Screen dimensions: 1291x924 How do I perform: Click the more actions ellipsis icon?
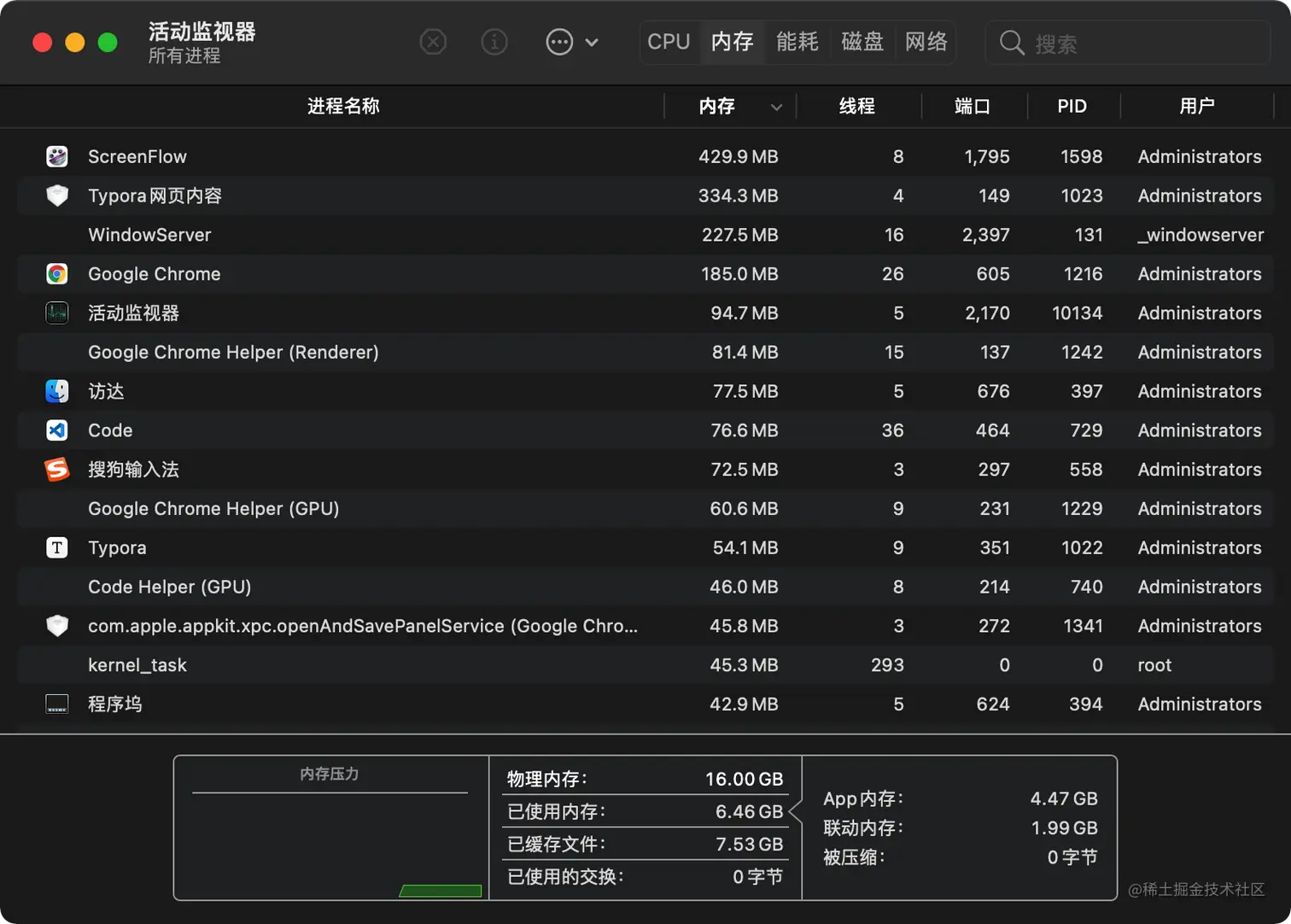[559, 42]
